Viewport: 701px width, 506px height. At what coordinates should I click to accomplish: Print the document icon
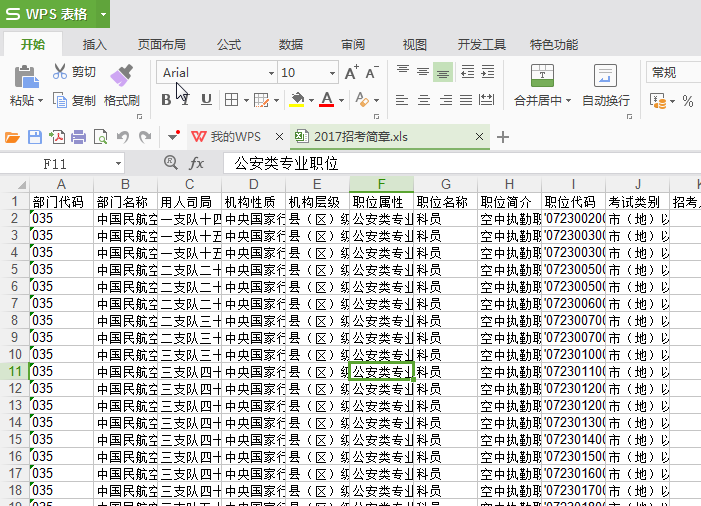78,137
